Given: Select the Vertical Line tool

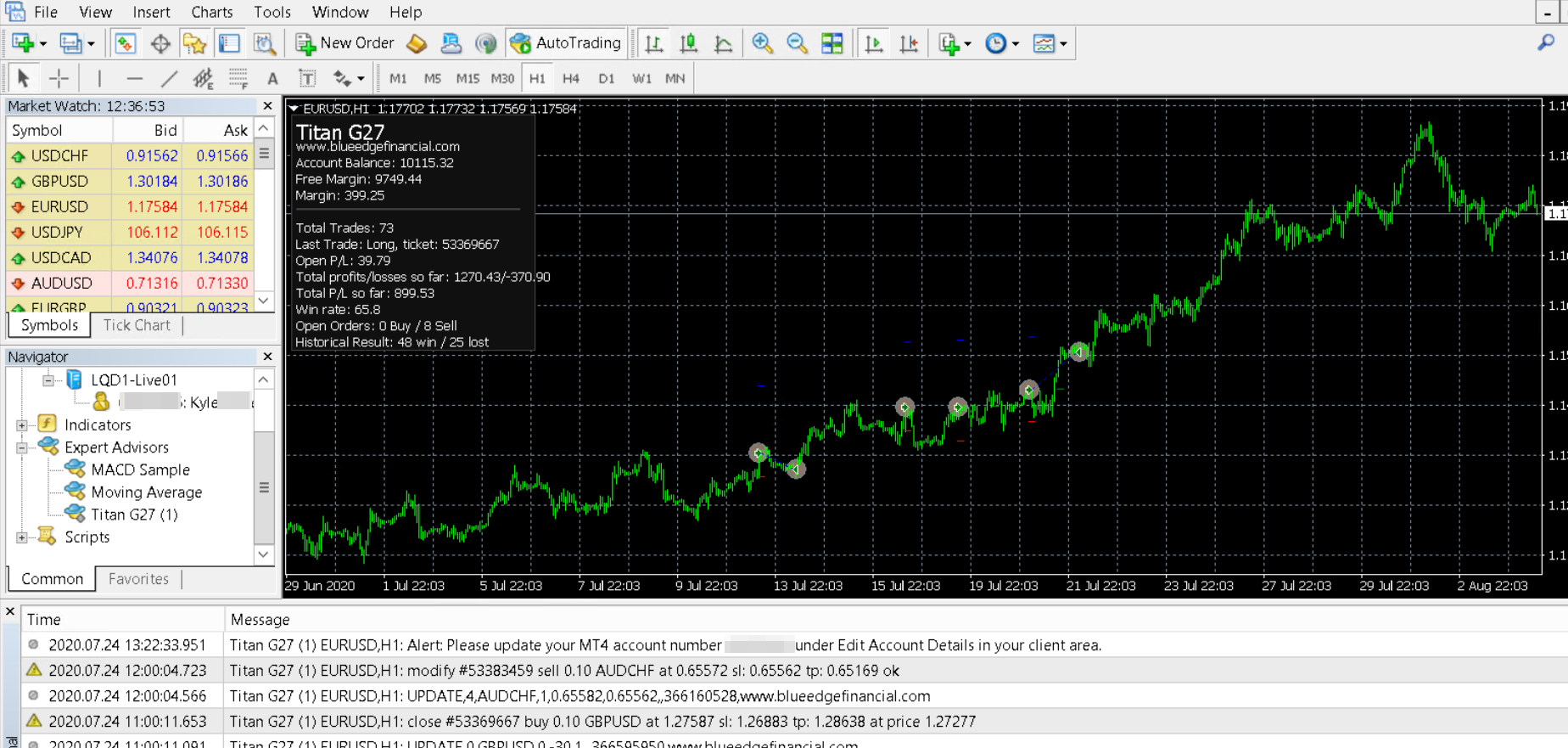Looking at the screenshot, I should click(99, 78).
